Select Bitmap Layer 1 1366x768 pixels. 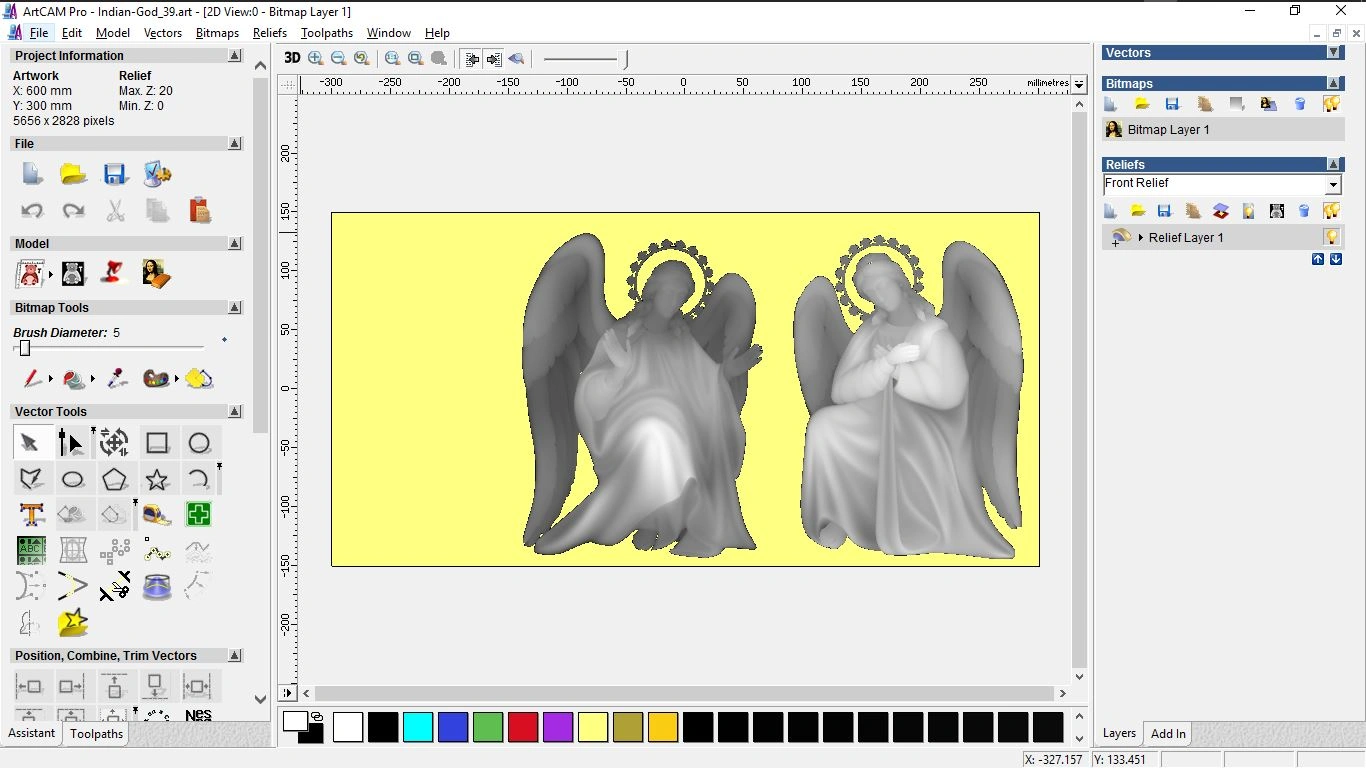pyautogui.click(x=1168, y=130)
